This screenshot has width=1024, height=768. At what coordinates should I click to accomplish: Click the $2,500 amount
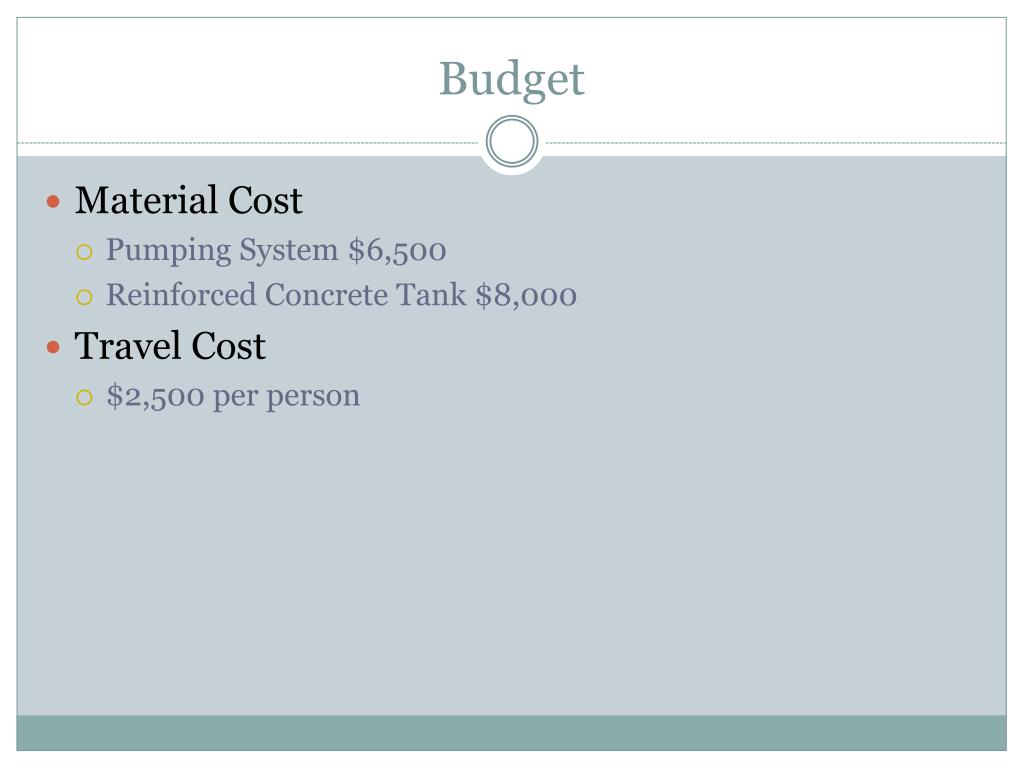155,396
